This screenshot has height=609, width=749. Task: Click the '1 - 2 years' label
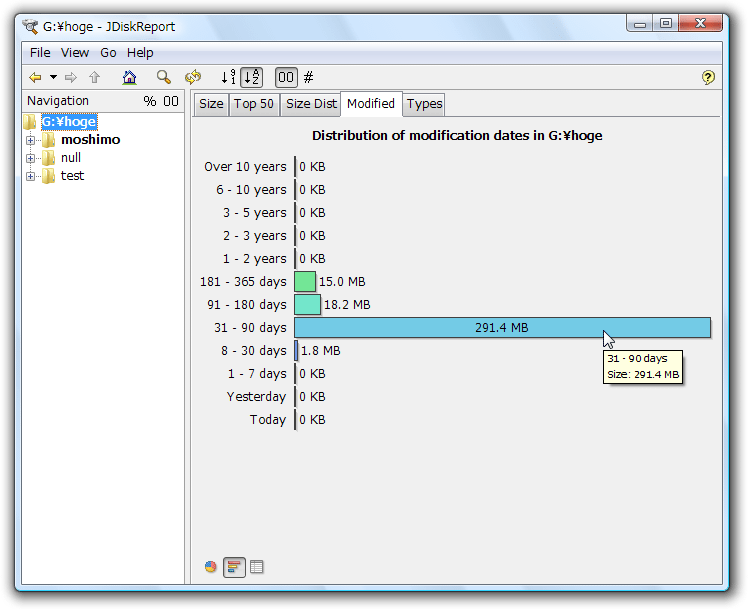tap(255, 258)
